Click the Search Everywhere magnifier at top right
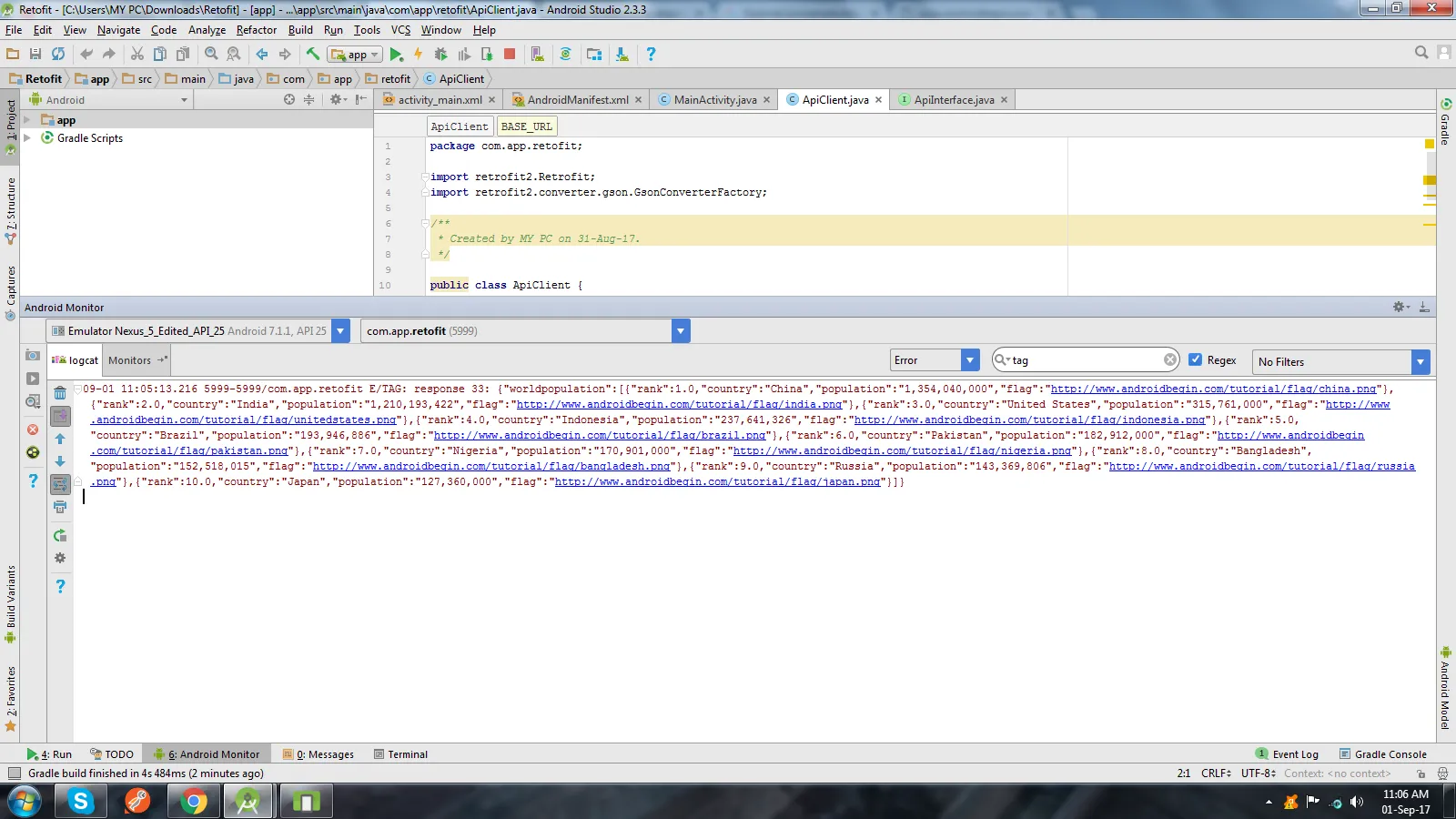Screen dimensions: 1456x819 tap(1421, 53)
